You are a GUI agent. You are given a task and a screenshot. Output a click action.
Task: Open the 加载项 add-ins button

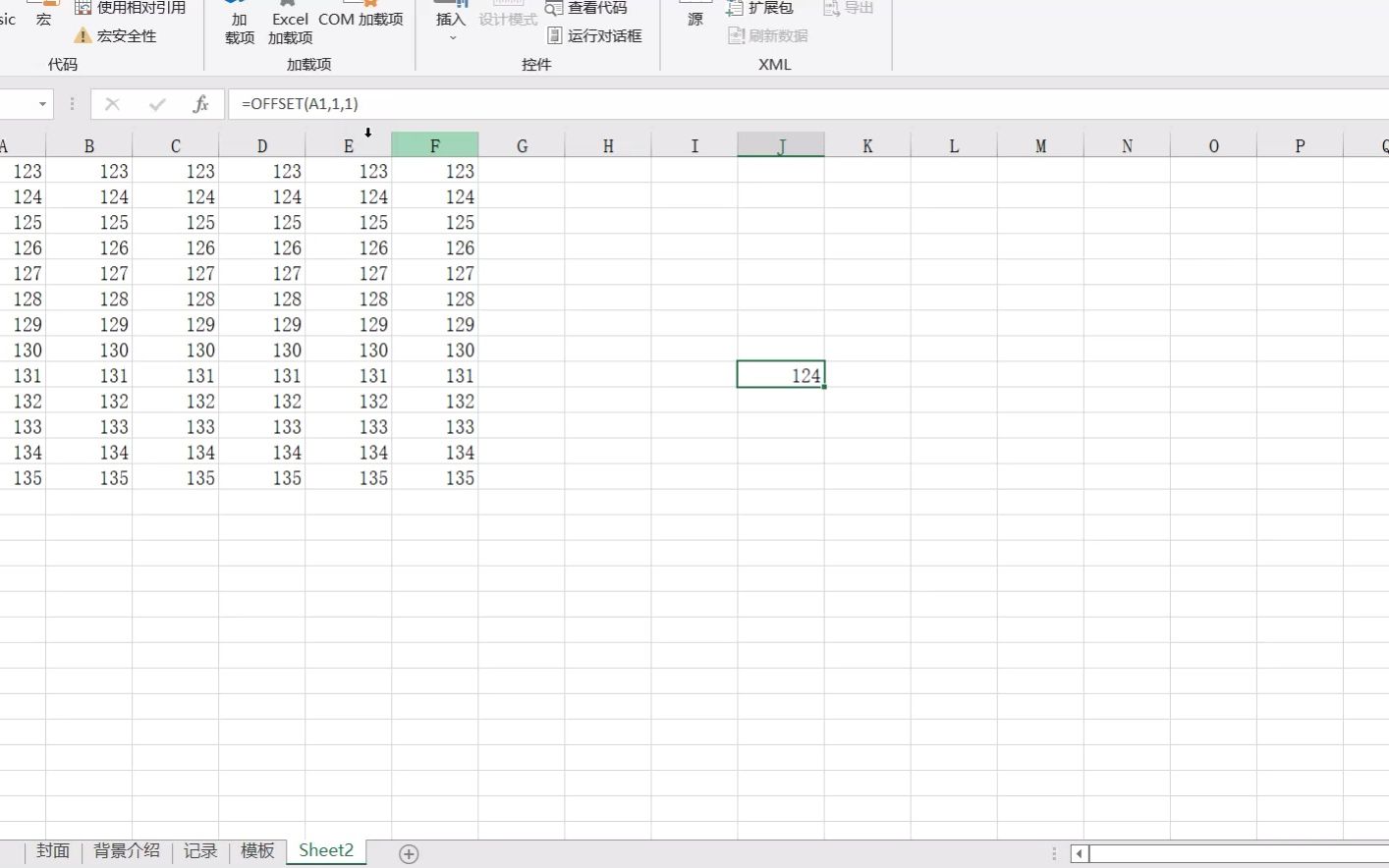240,24
